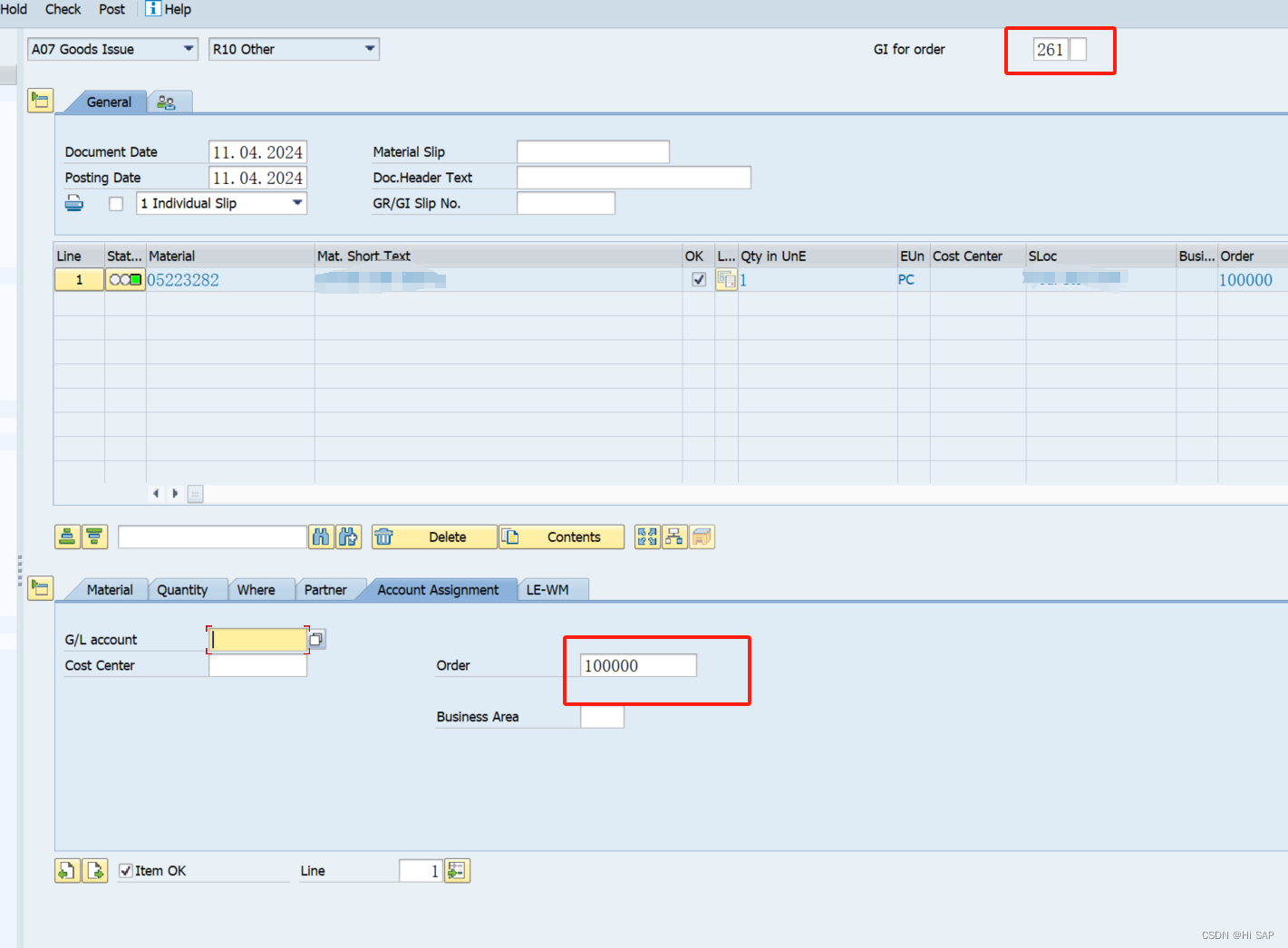Click Post in the top menu bar

111,9
